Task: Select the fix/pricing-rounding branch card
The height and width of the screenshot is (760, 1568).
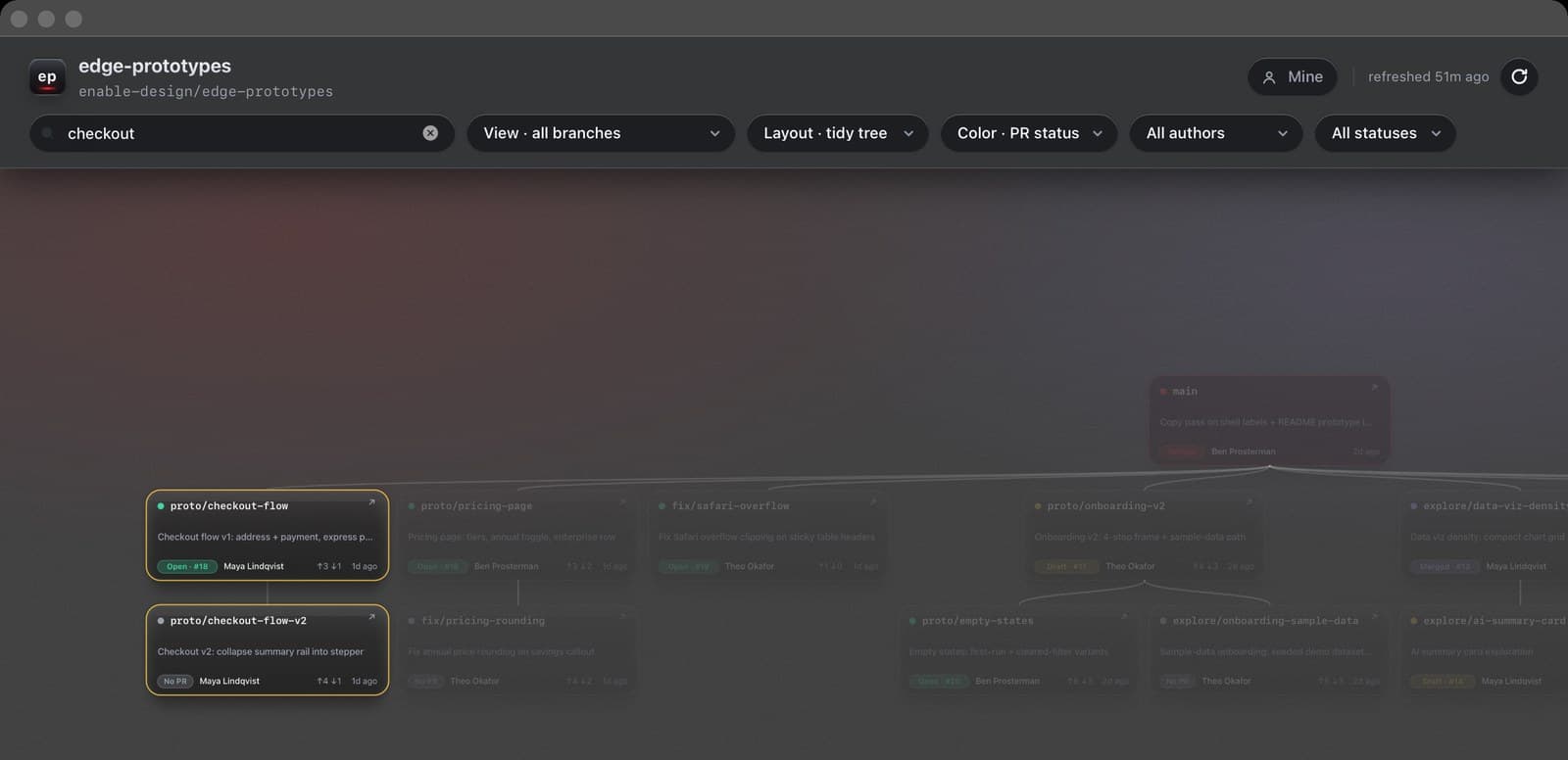Action: [x=517, y=649]
